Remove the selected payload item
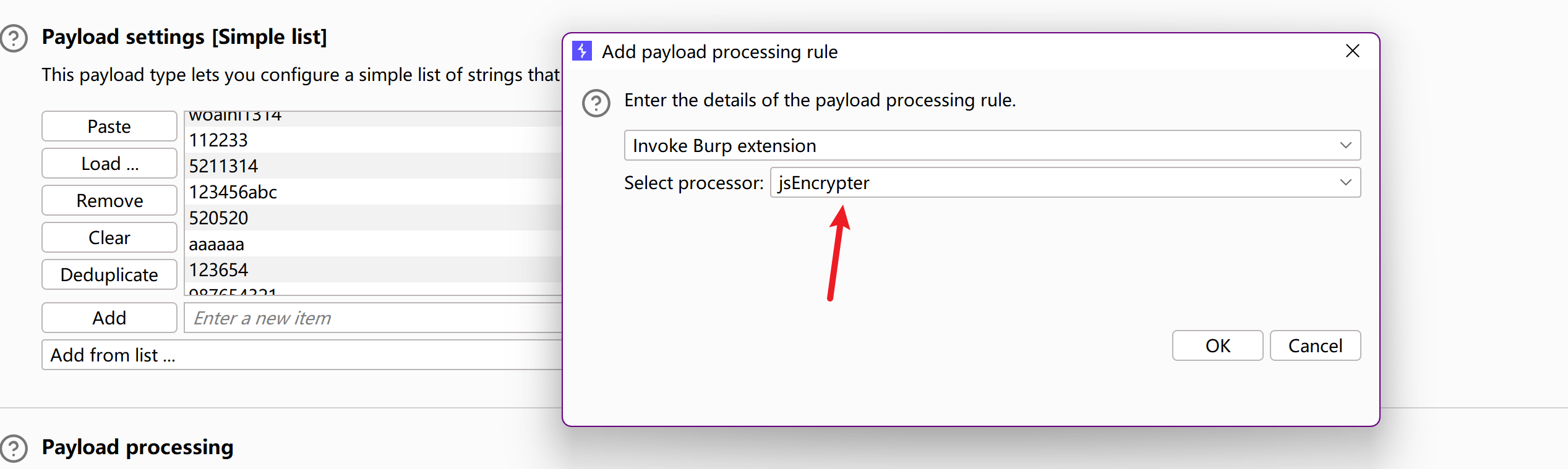The height and width of the screenshot is (469, 1568). pyautogui.click(x=109, y=201)
